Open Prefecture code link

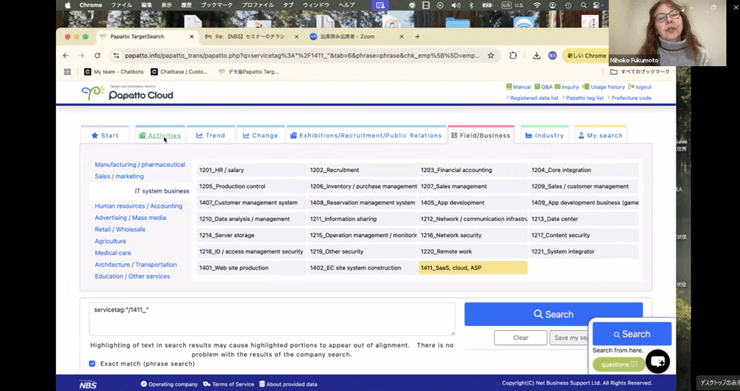pos(630,98)
